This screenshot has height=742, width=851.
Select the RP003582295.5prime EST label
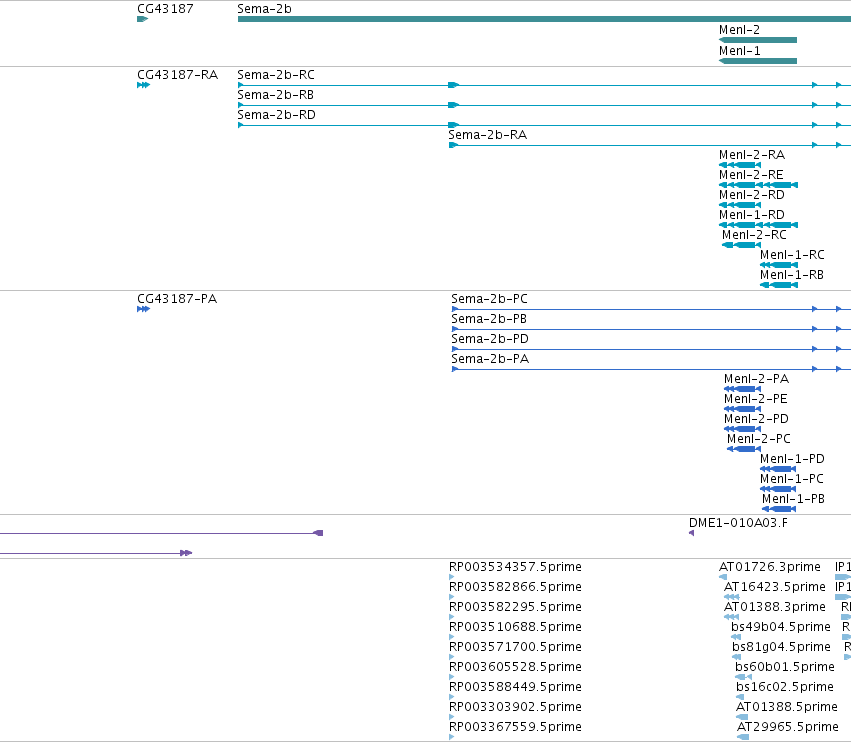pyautogui.click(x=515, y=607)
